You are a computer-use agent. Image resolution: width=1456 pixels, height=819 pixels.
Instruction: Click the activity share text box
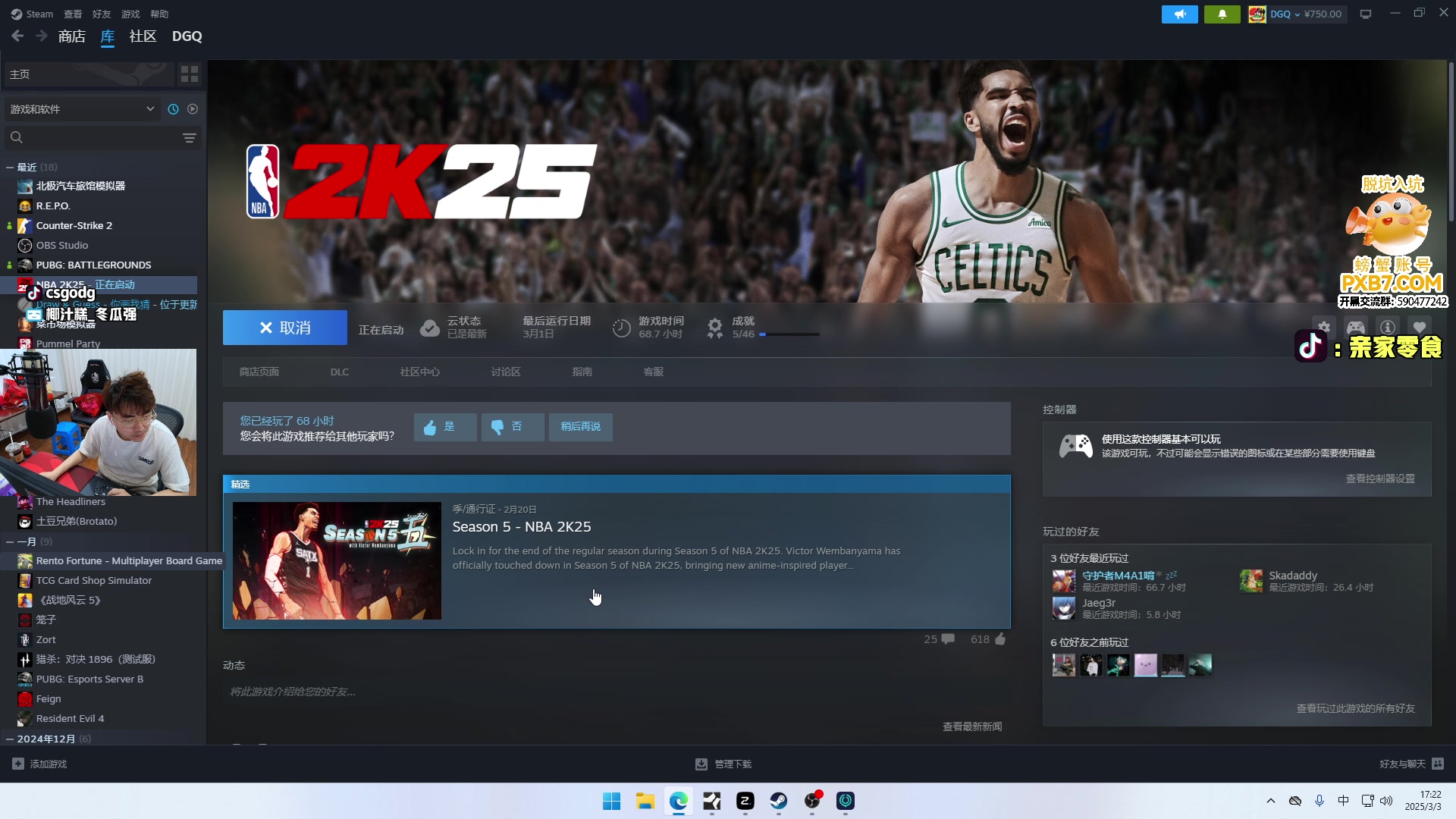tap(617, 692)
